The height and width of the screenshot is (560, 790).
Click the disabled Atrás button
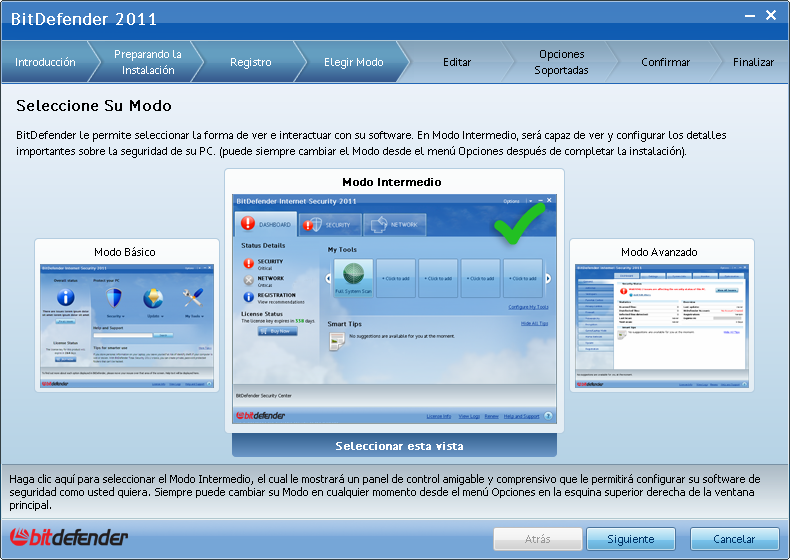click(x=538, y=539)
